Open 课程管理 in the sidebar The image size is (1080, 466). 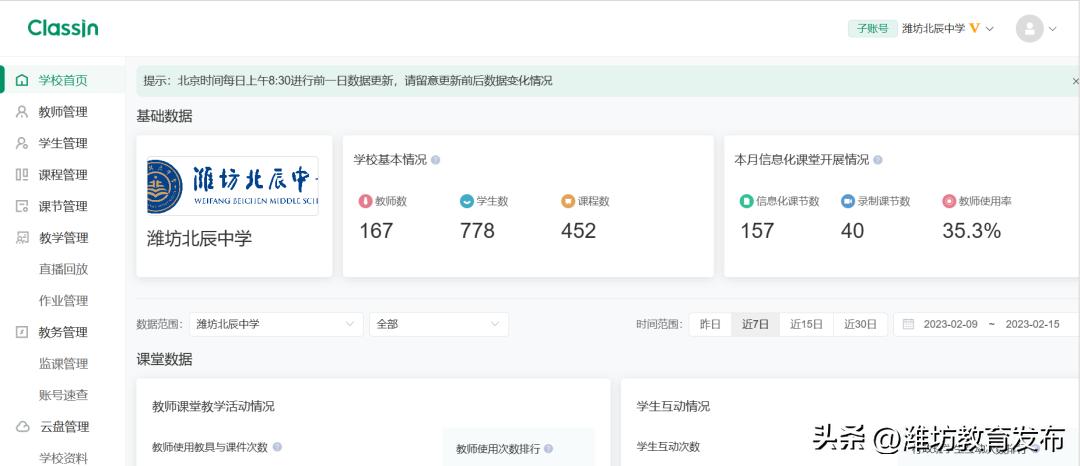click(63, 175)
